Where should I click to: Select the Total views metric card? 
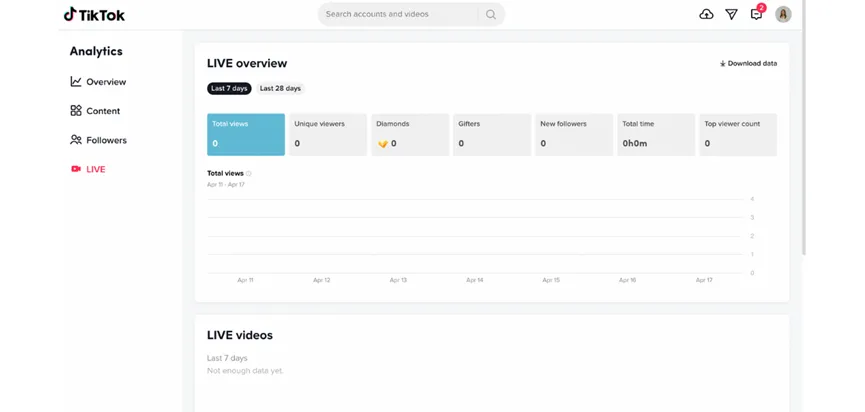coord(246,135)
